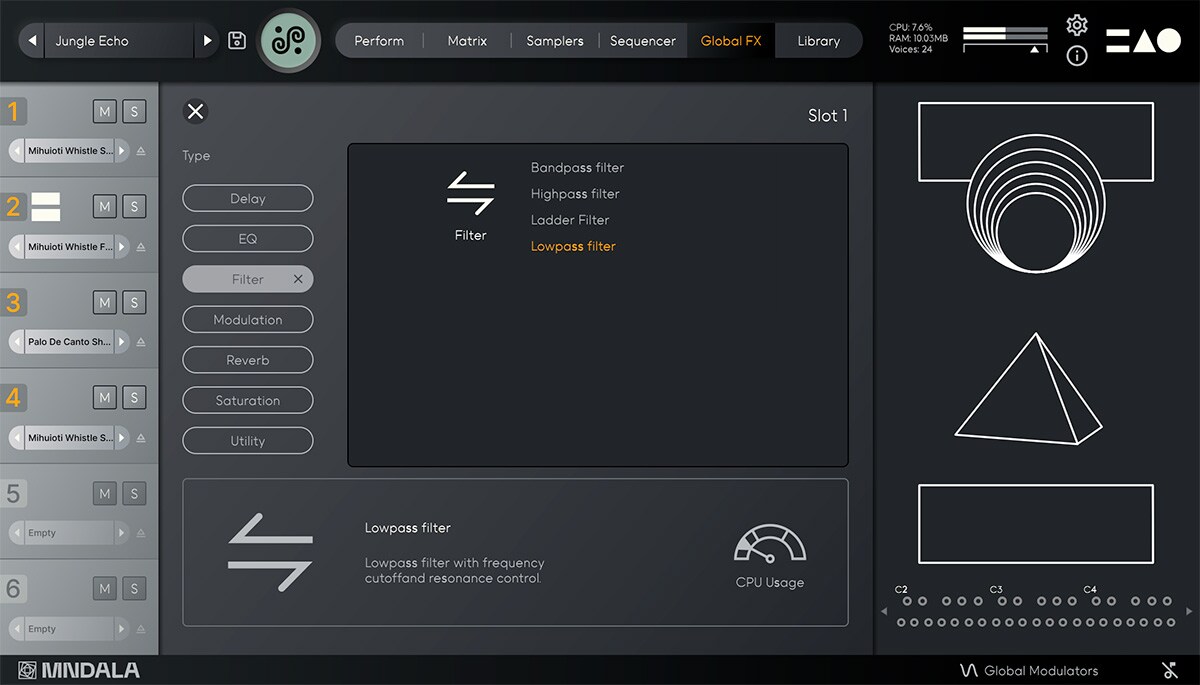Image resolution: width=1200 pixels, height=685 pixels.
Task: Click the Mndala spiral logo button
Action: click(289, 41)
